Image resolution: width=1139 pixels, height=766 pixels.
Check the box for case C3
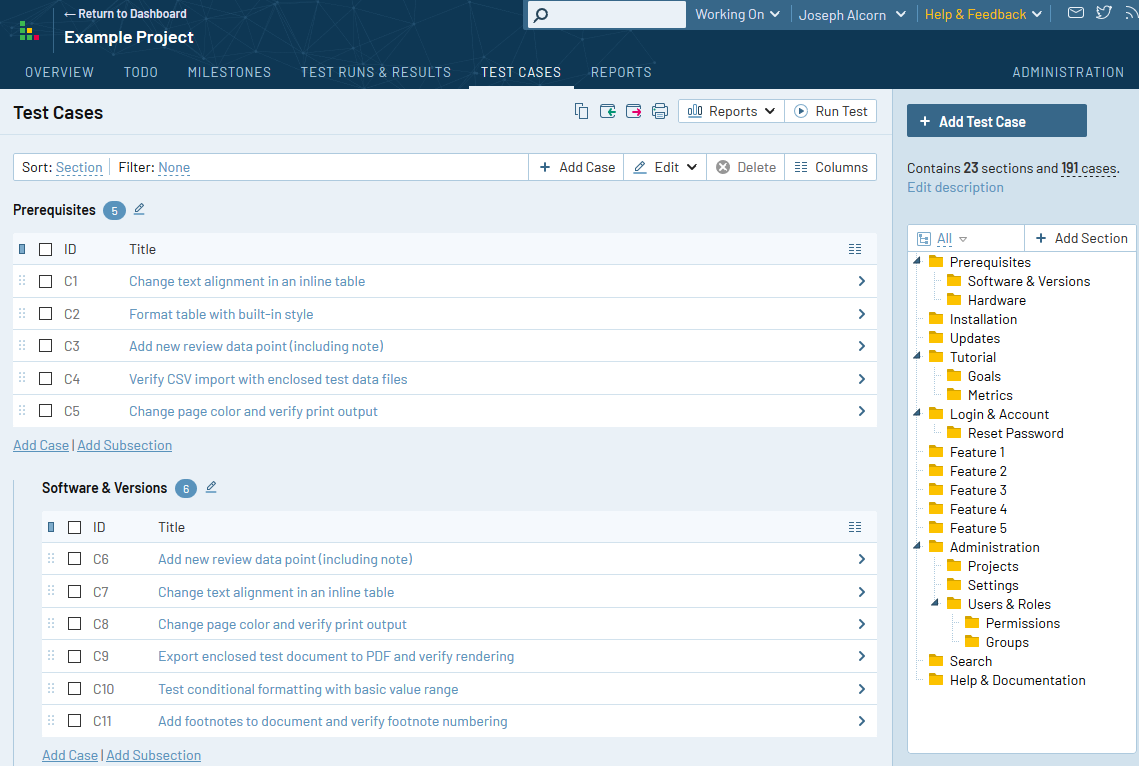46,346
